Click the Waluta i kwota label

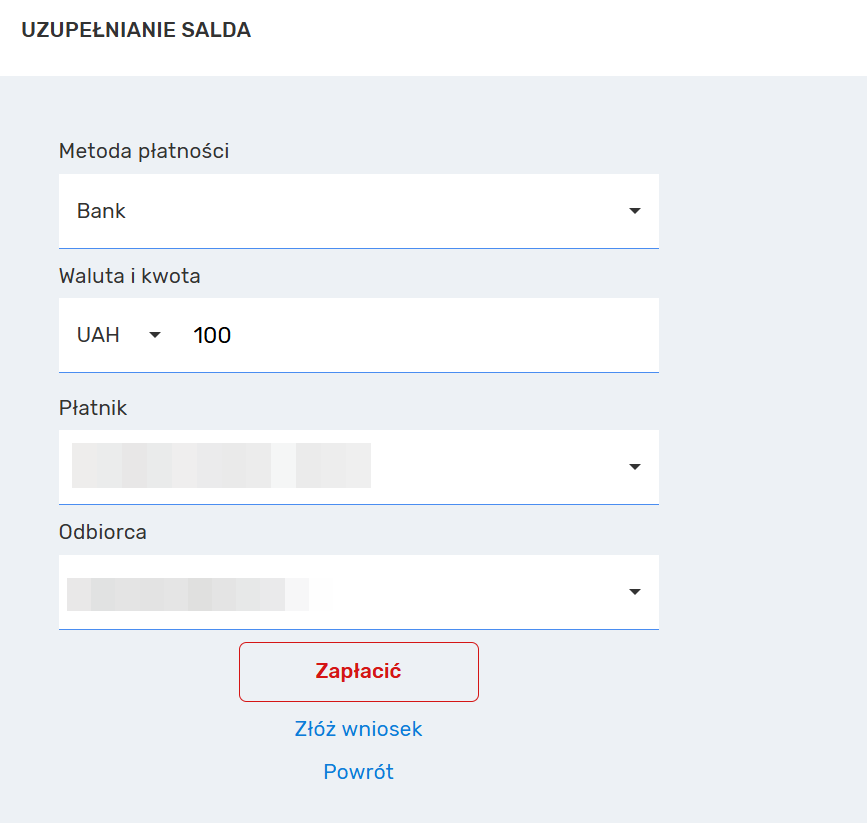tap(130, 276)
